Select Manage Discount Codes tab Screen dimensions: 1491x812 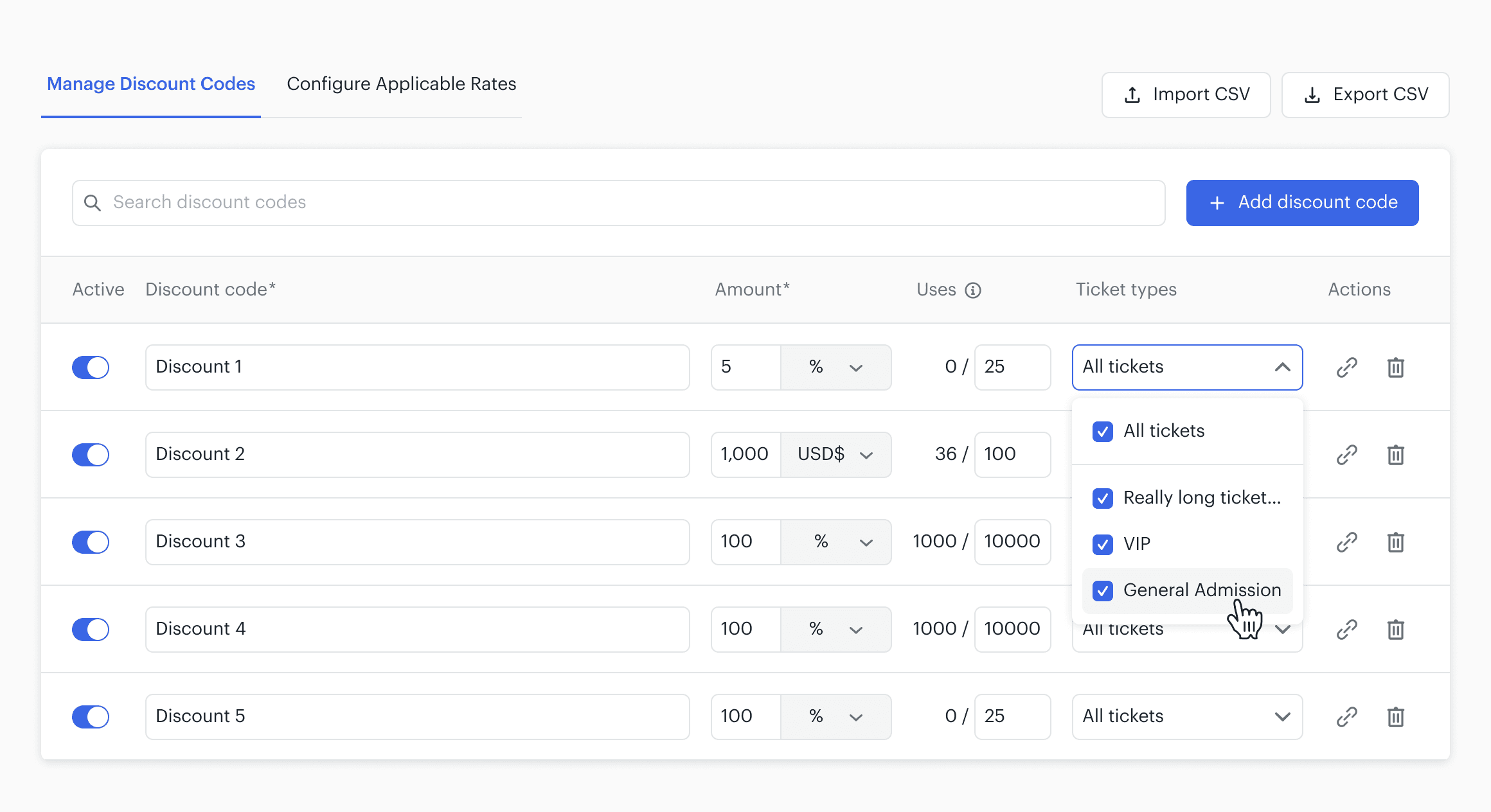tap(151, 84)
